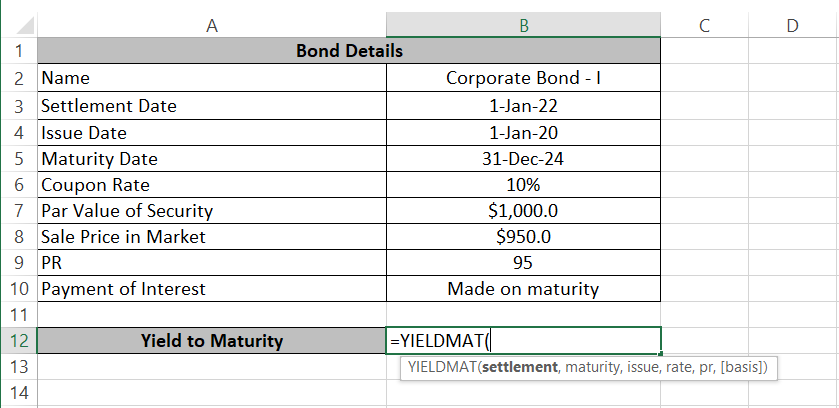This screenshot has height=408, width=839.
Task: Click row 1 header
Action: [18, 50]
